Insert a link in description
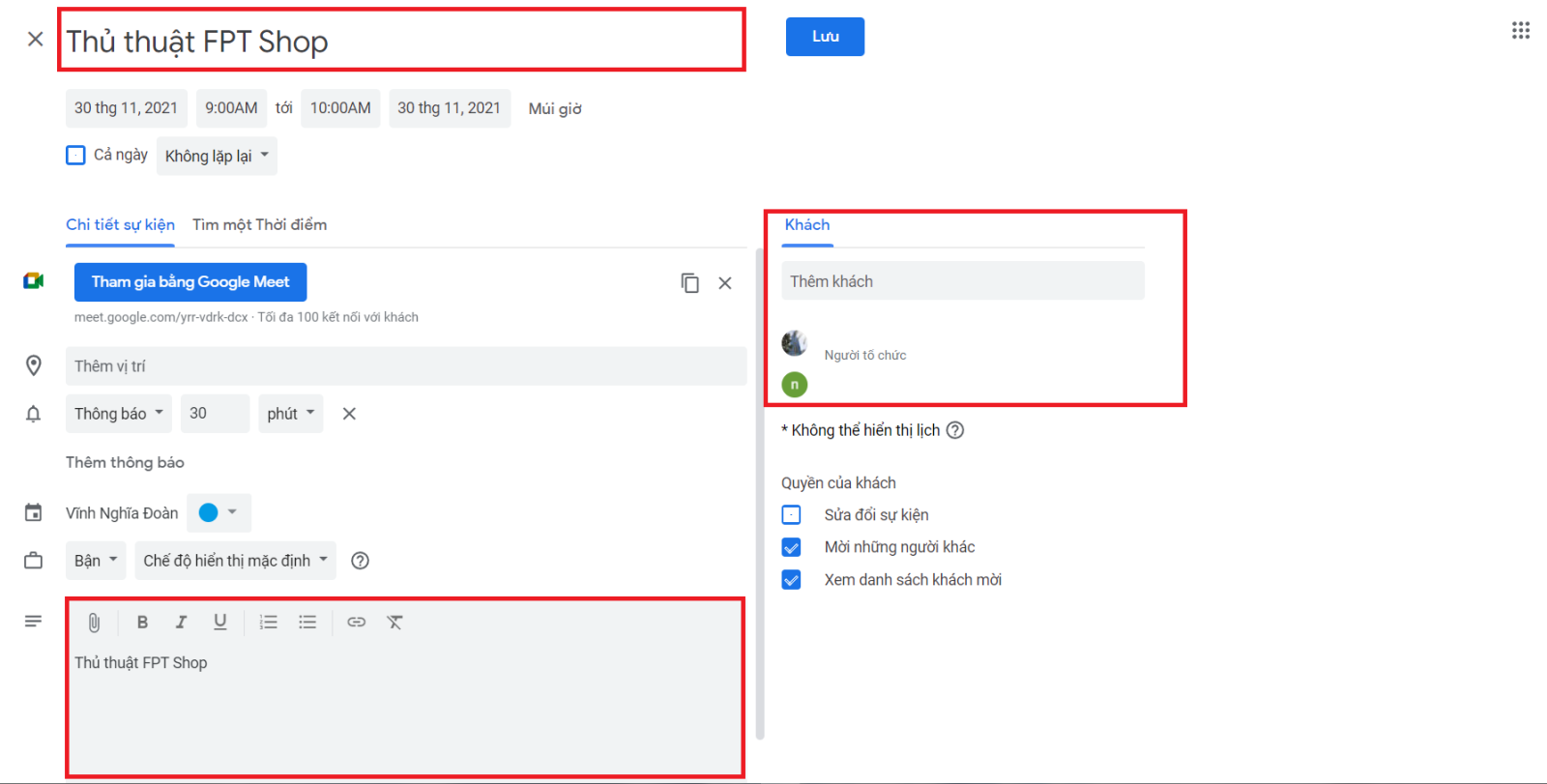 pos(357,623)
